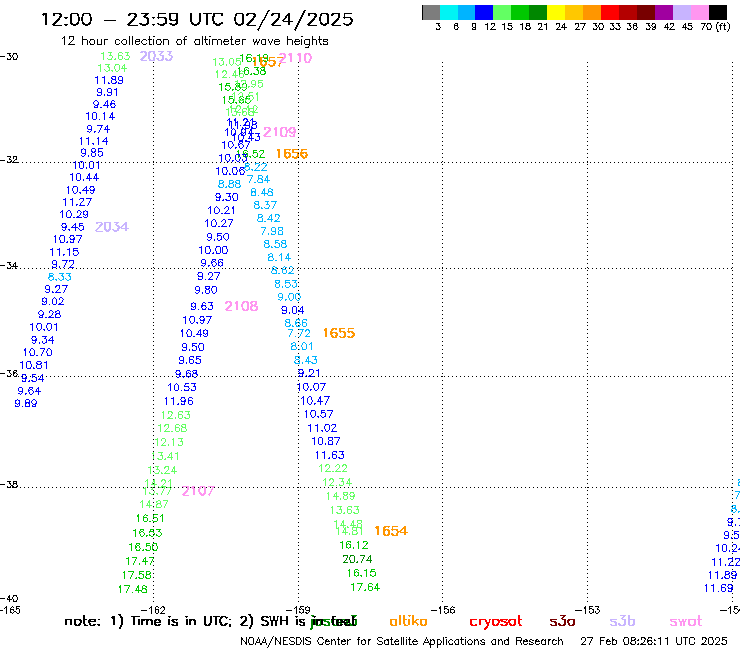This screenshot has height=650, width=740.
Task: Click the blue value 11.63
Action: (330, 455)
